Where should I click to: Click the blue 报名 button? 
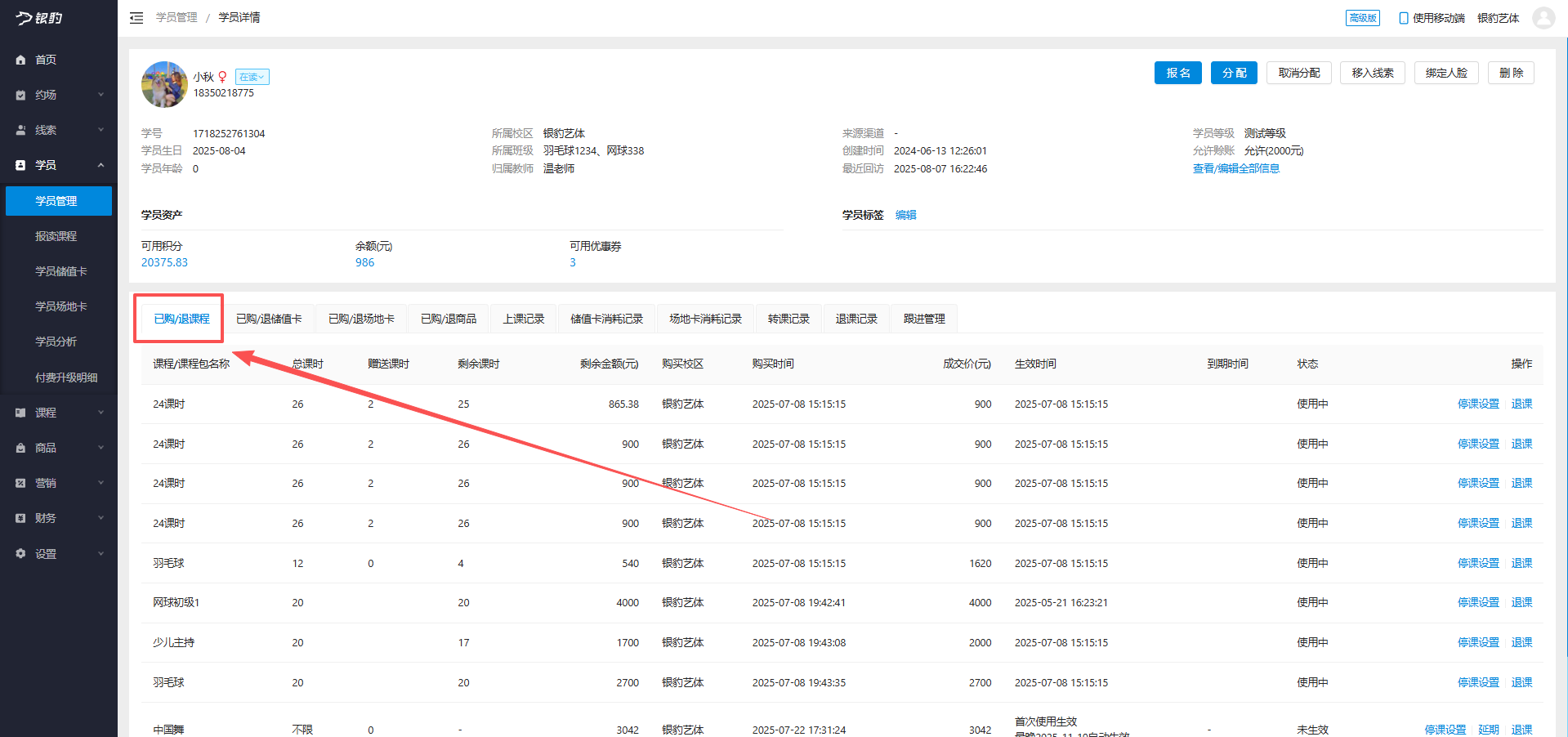tap(1177, 73)
